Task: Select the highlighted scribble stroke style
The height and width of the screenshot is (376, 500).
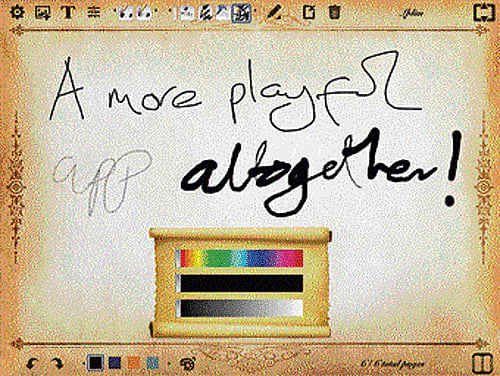Action: pos(241,13)
